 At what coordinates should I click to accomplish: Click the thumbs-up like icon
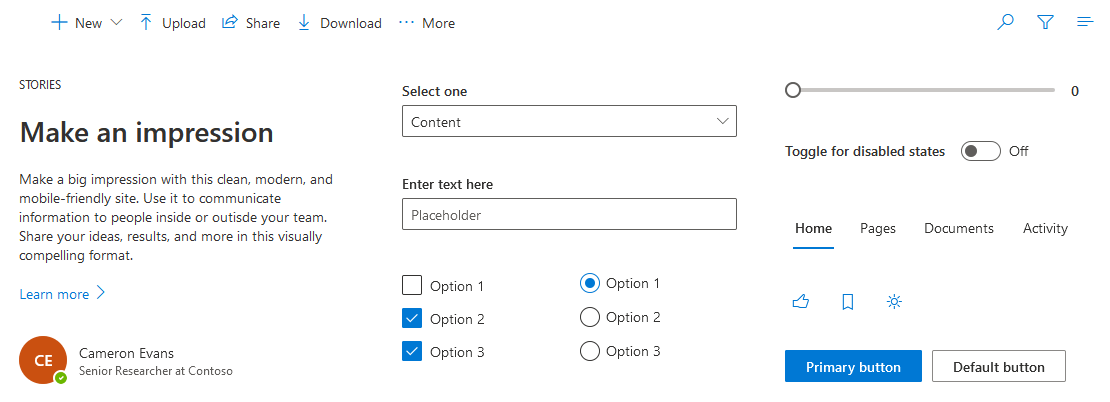[800, 301]
